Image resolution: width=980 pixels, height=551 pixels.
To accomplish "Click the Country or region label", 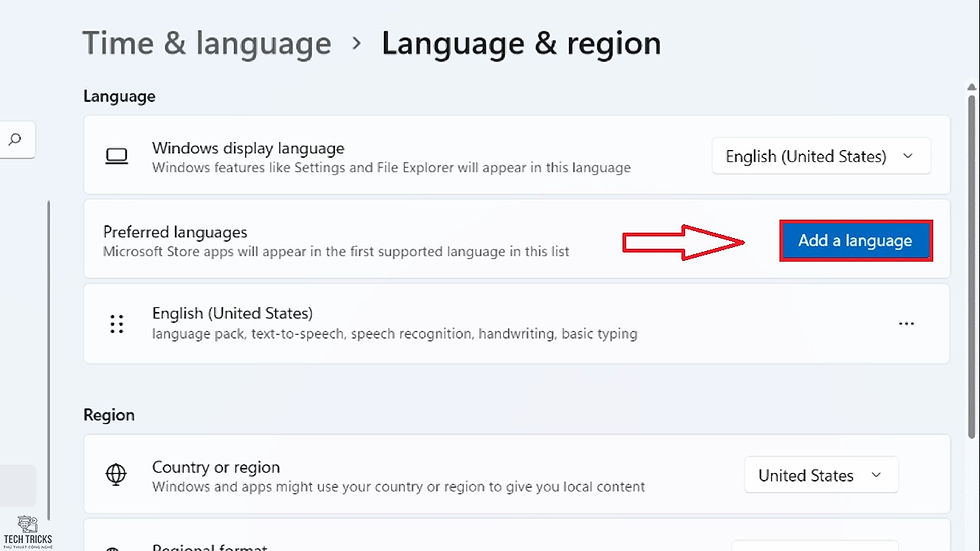I will click(x=216, y=467).
